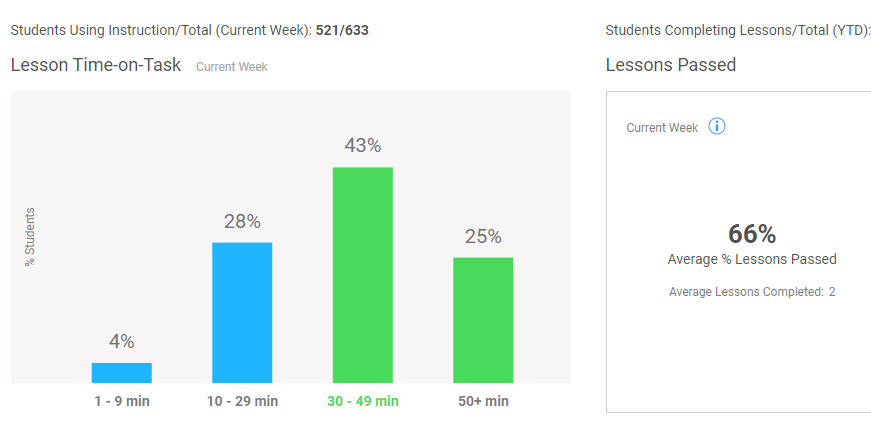Click the Lesson Time-on-Task heading
The image size is (871, 445).
pos(96,65)
